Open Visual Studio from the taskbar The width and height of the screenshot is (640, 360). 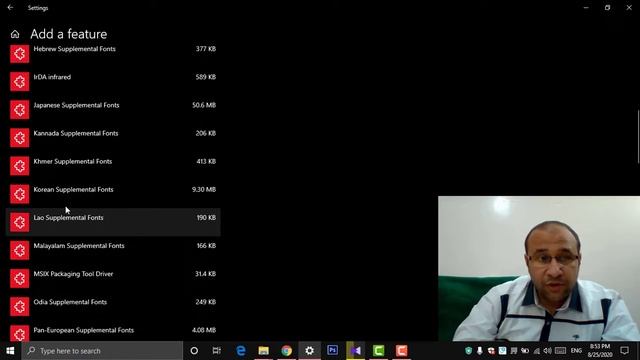[x=356, y=351]
